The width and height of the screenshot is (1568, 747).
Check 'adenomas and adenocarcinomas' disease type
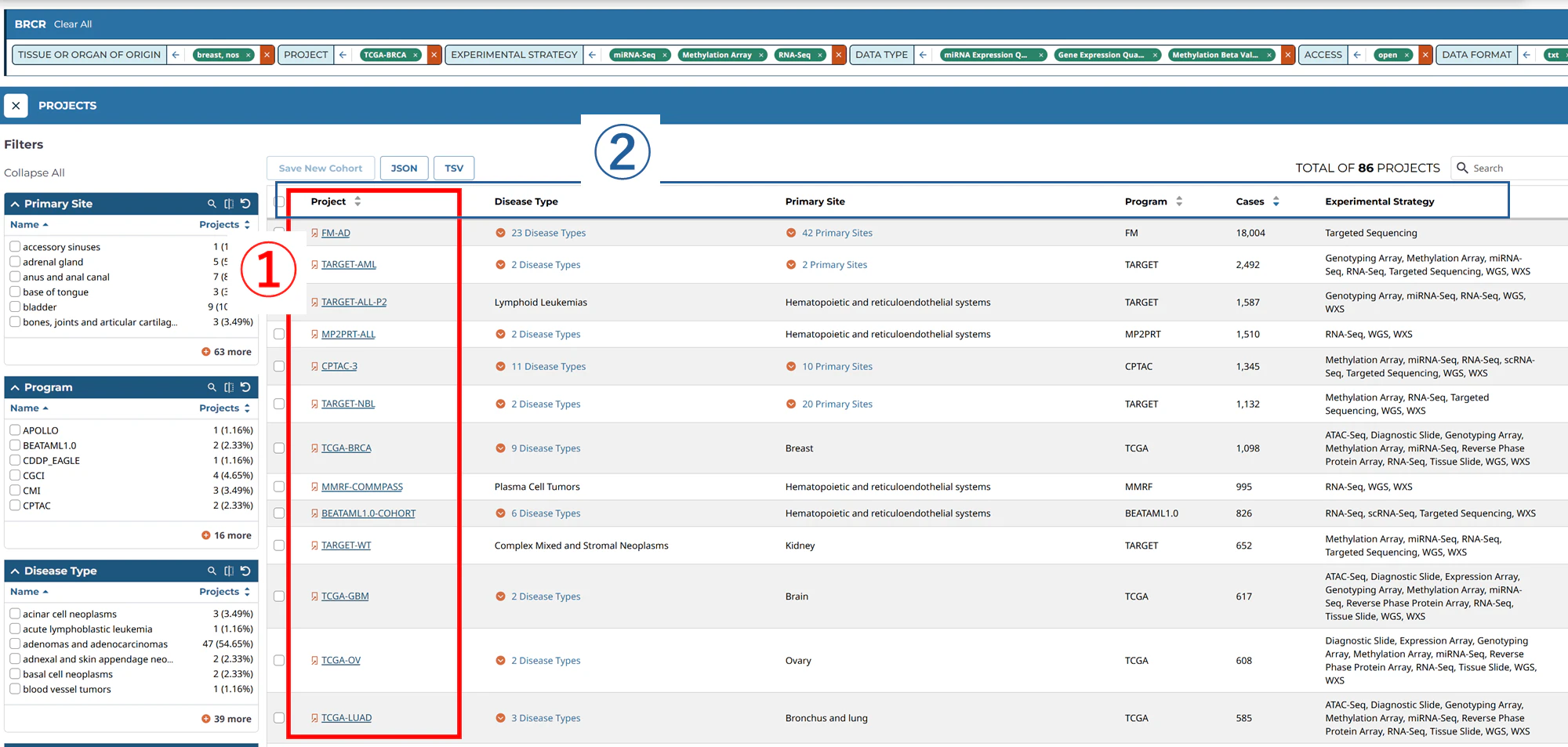pyautogui.click(x=15, y=644)
